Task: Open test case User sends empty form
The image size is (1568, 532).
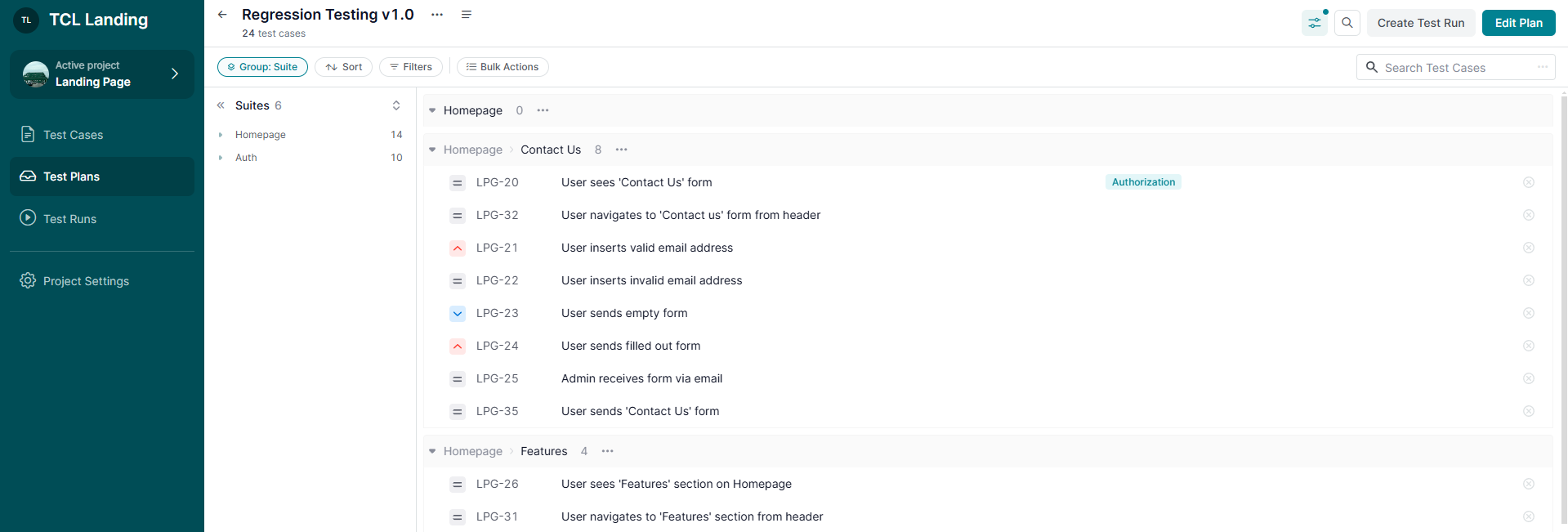Action: click(624, 313)
